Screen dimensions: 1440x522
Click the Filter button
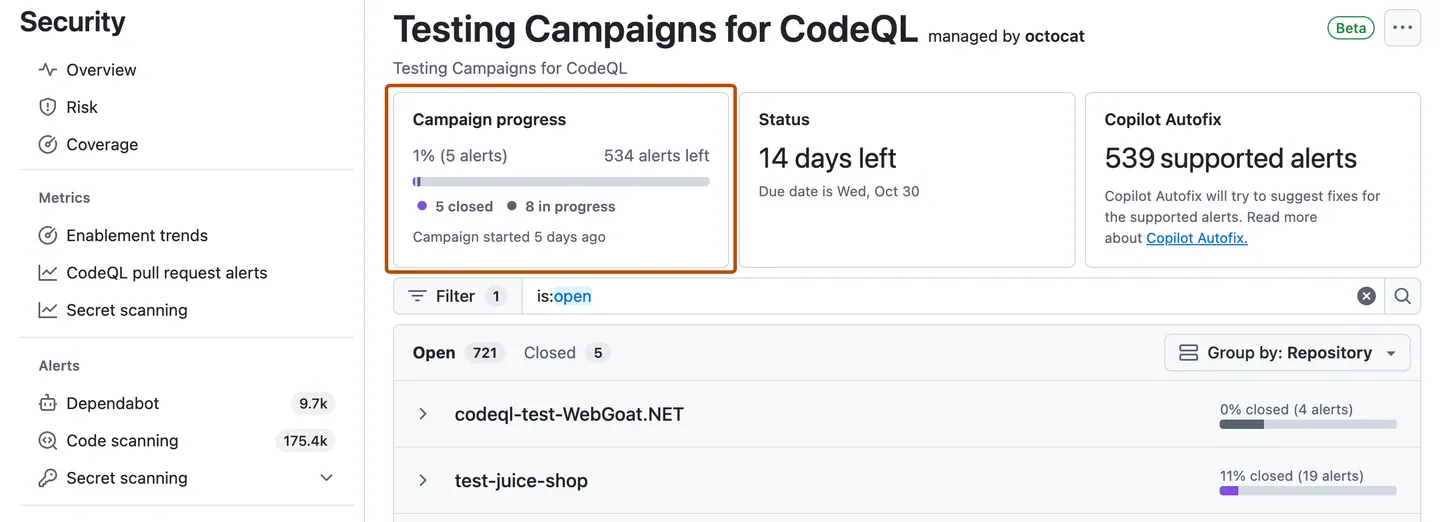[457, 296]
